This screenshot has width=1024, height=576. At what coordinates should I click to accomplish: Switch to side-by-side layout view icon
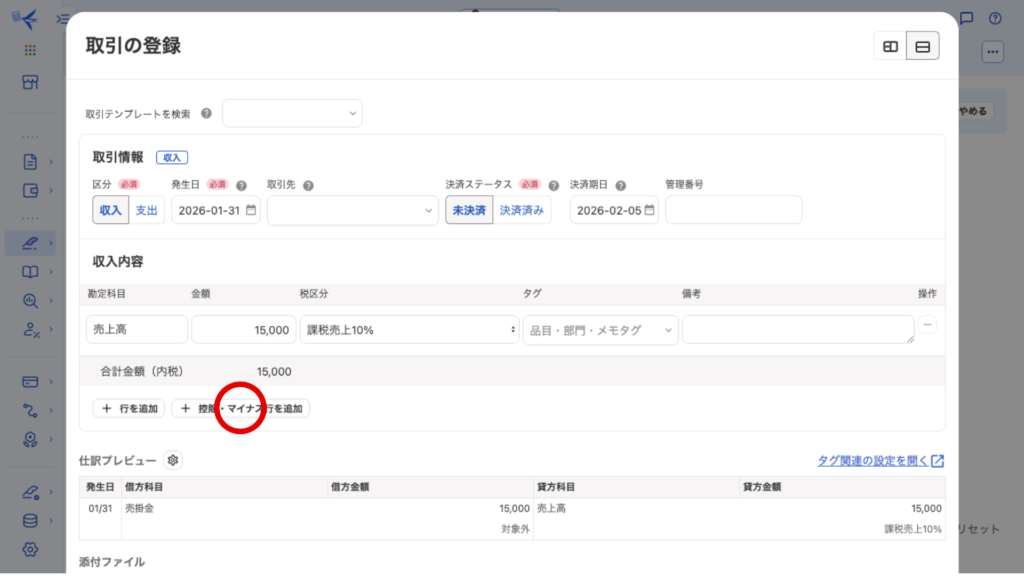pos(890,46)
